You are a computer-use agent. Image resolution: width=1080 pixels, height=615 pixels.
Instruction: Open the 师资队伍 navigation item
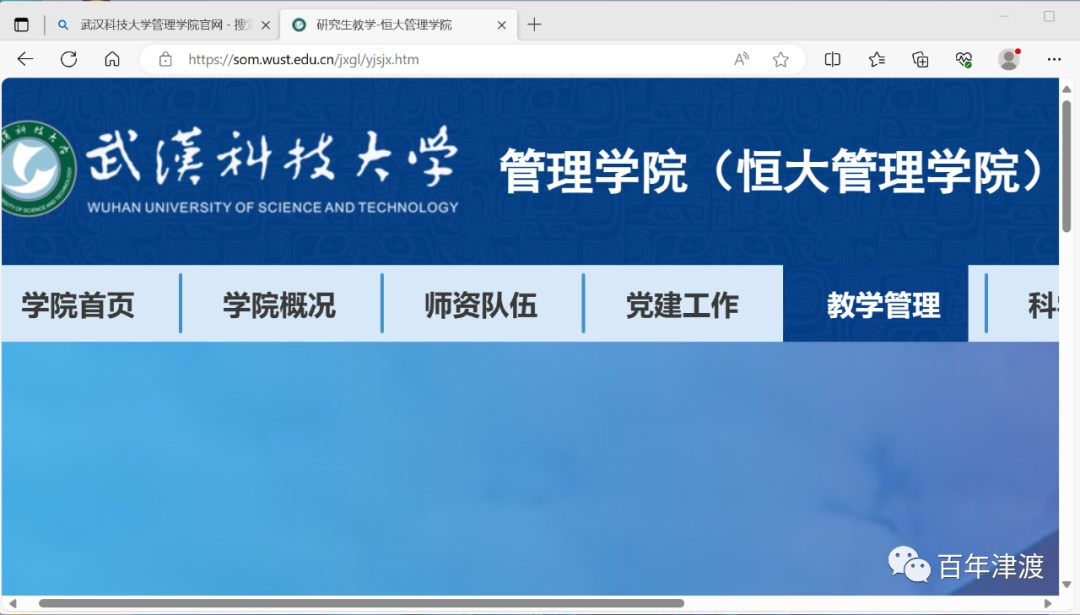(481, 305)
